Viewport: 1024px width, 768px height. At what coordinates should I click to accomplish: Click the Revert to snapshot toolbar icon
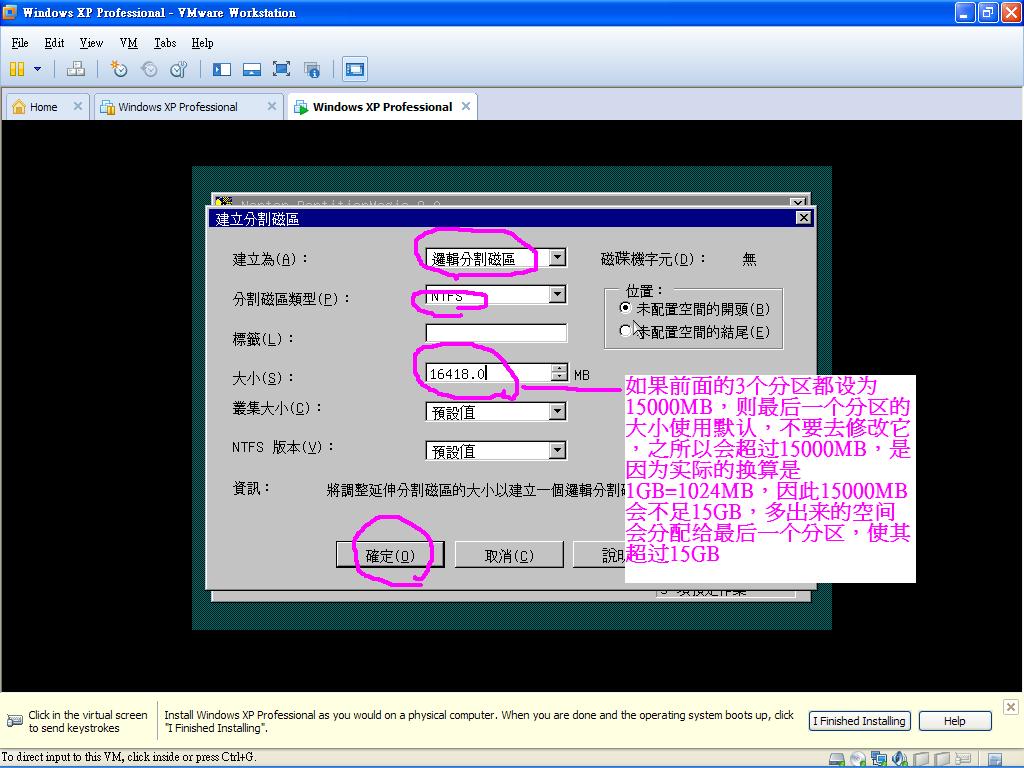click(x=149, y=69)
